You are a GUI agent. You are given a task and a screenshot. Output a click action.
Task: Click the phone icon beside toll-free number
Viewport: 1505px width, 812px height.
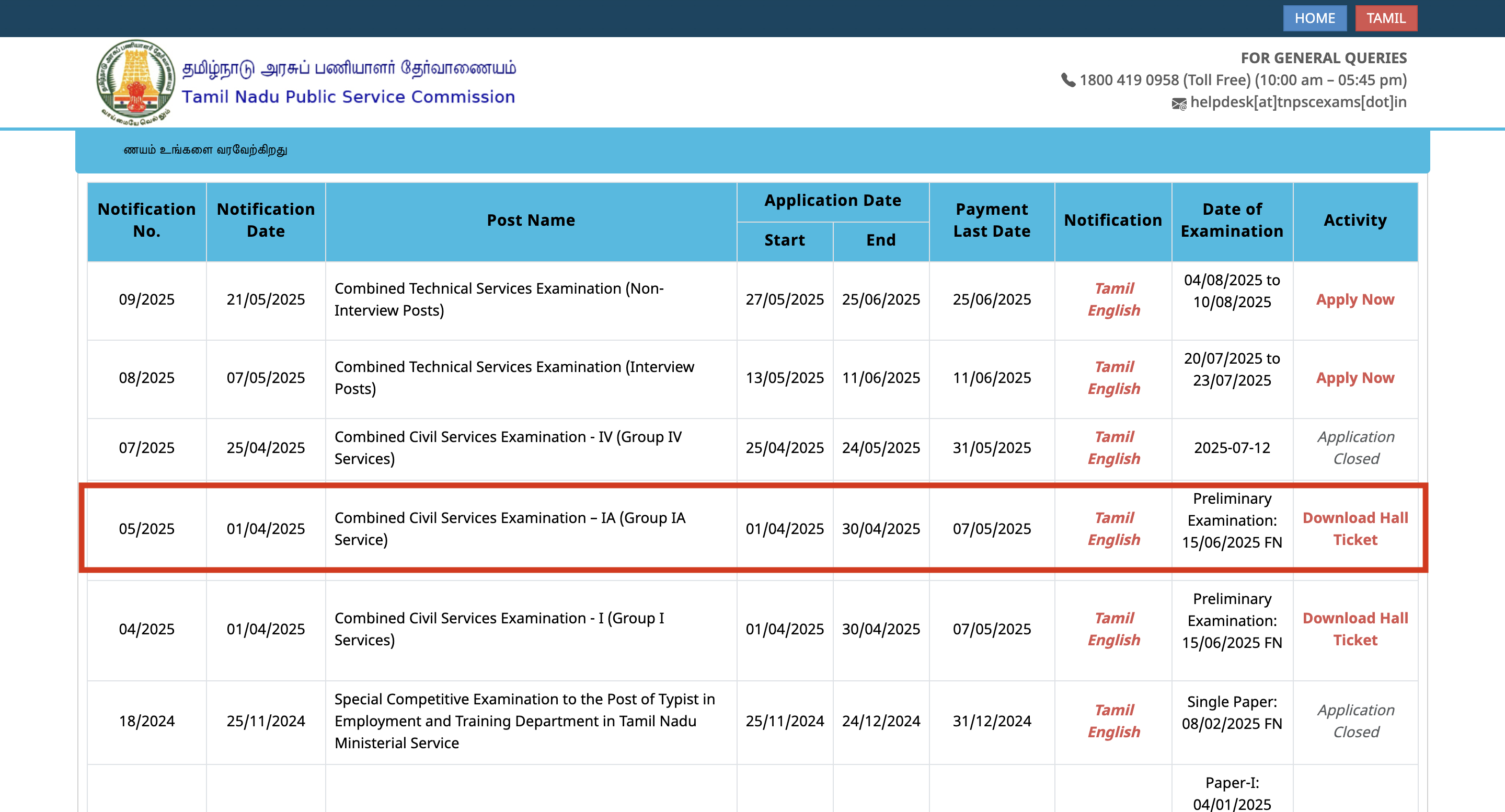(1067, 80)
